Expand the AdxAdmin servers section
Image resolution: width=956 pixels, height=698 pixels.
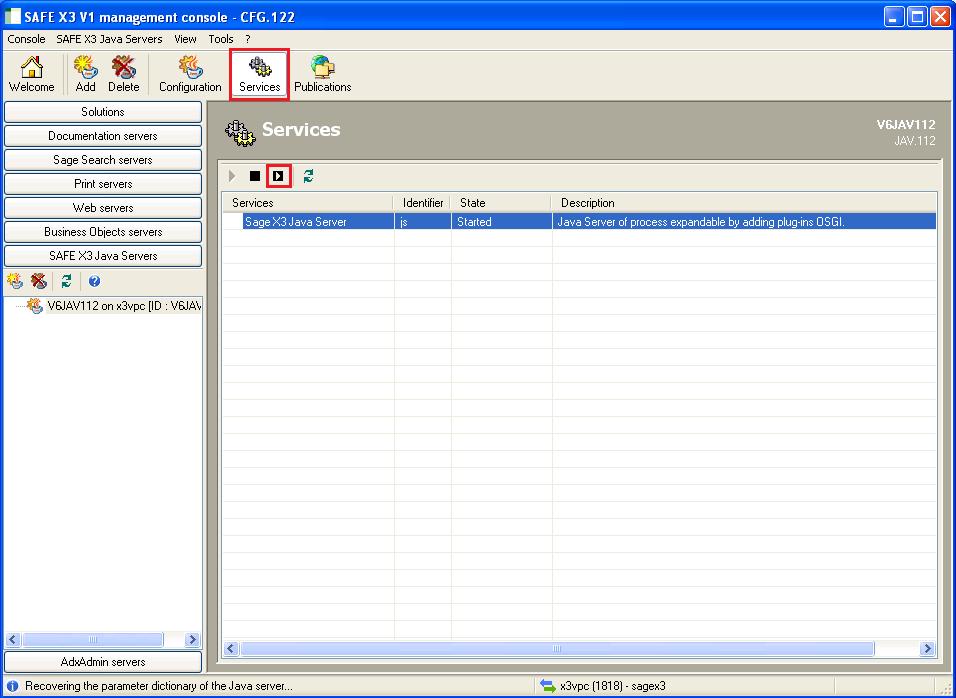tap(103, 662)
